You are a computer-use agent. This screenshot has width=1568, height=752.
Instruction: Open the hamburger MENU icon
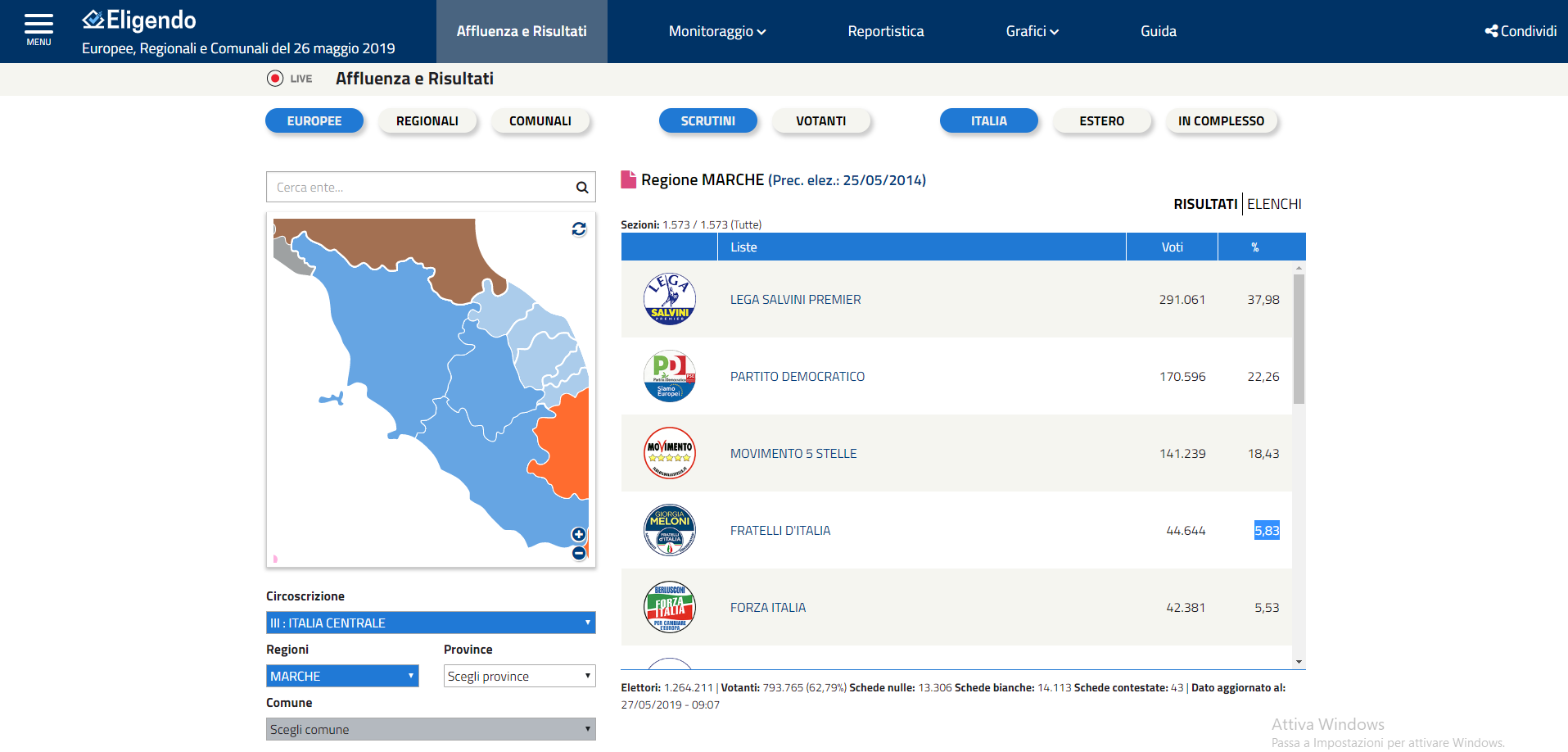[x=38, y=29]
